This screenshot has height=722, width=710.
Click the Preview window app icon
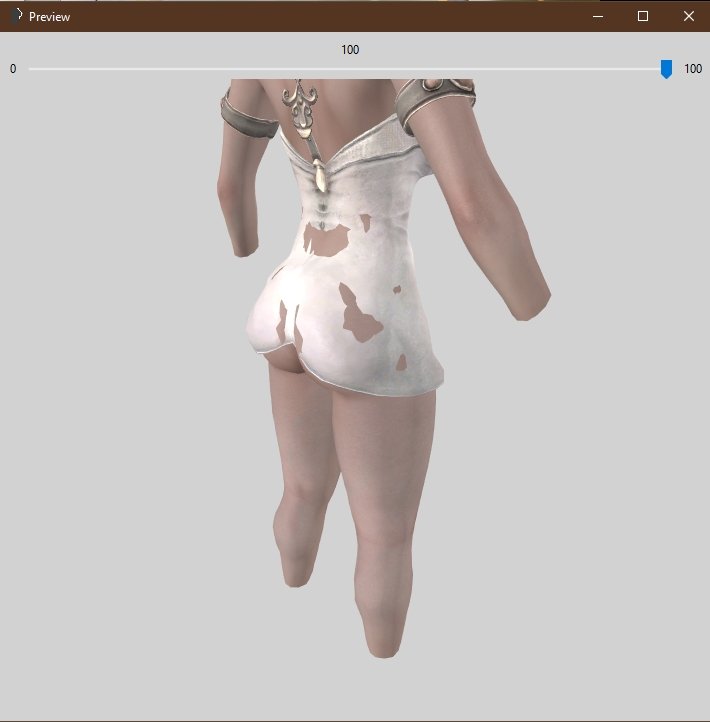coord(14,16)
